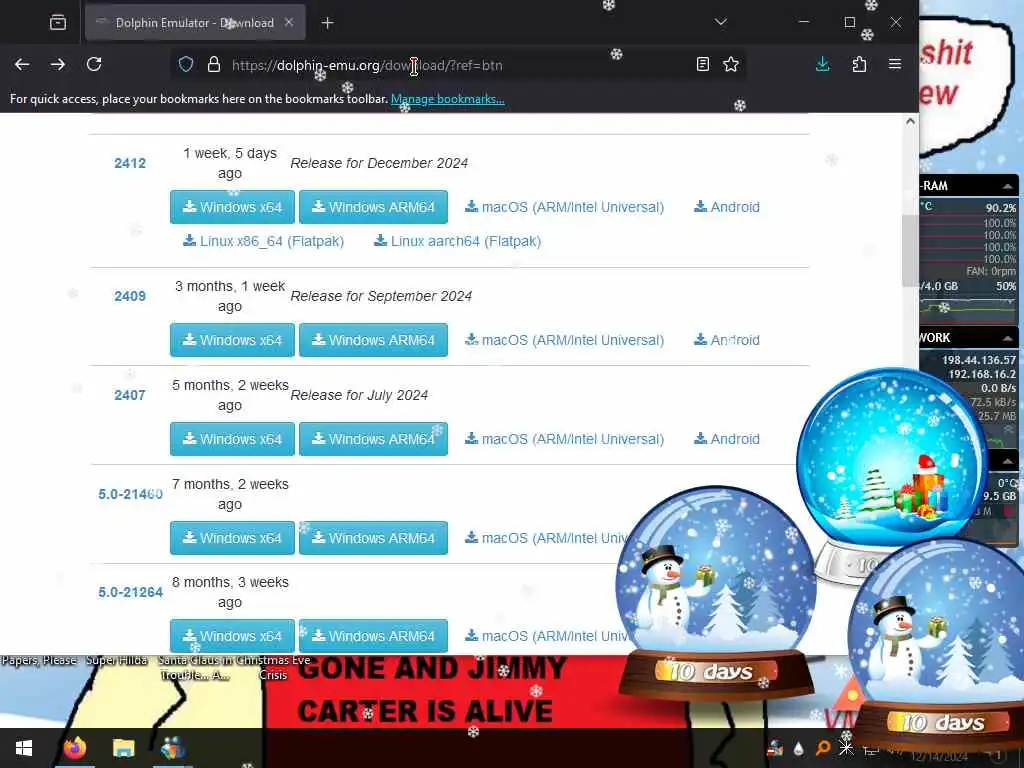The width and height of the screenshot is (1024, 768).
Task: Download 2412 macOS Universal build
Action: (x=564, y=207)
